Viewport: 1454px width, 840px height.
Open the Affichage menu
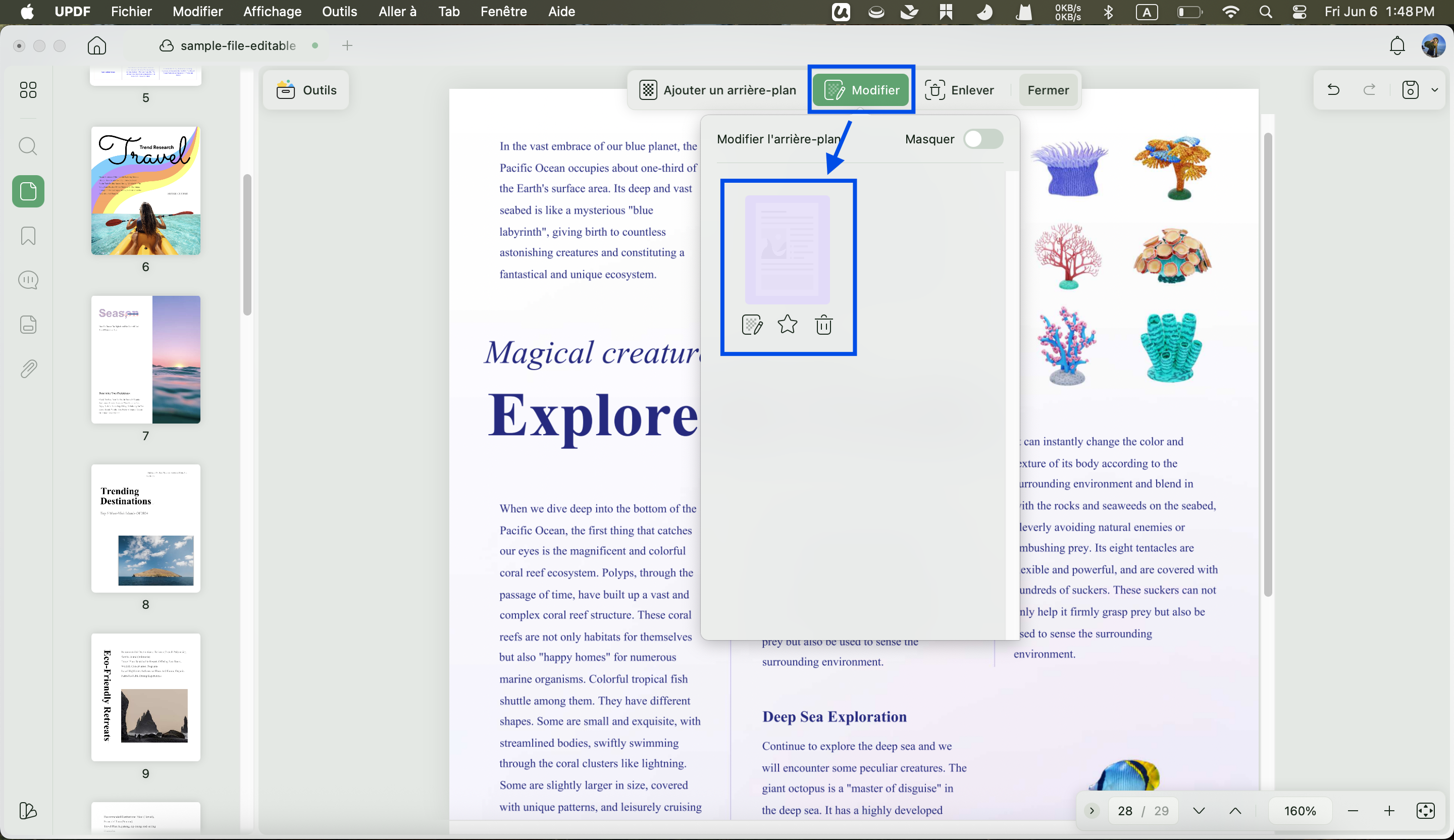click(x=272, y=12)
